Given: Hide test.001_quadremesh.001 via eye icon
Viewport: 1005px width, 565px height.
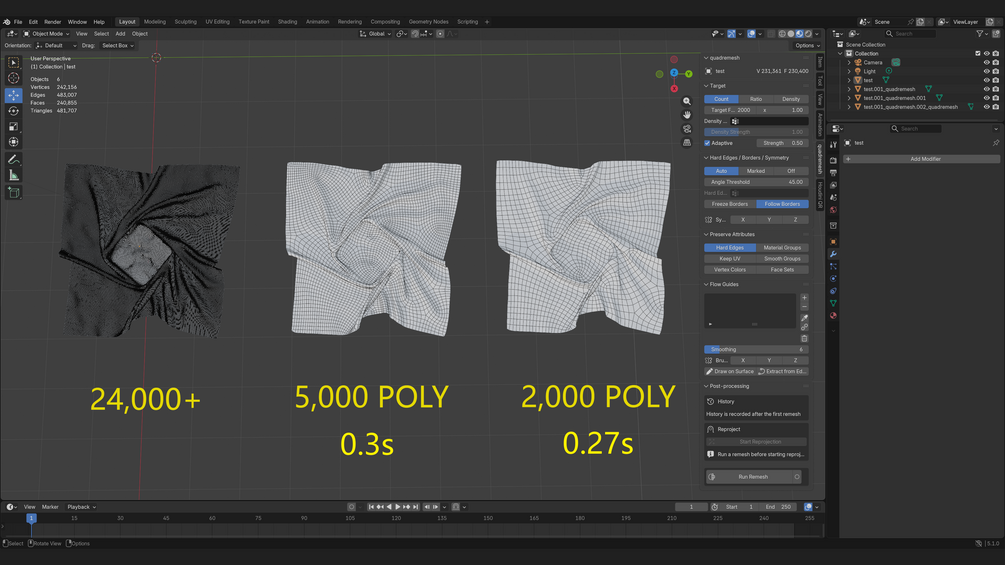Looking at the screenshot, I should click(986, 98).
